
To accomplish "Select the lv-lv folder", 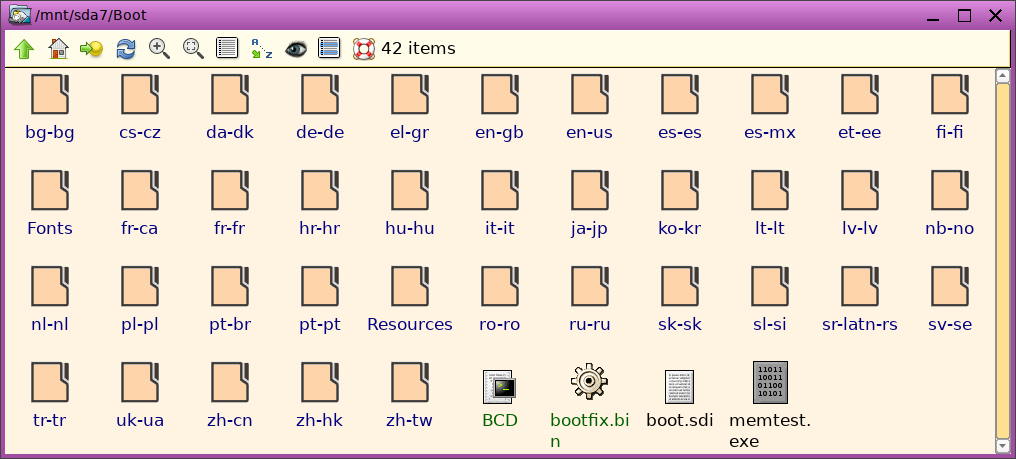I will (x=860, y=204).
